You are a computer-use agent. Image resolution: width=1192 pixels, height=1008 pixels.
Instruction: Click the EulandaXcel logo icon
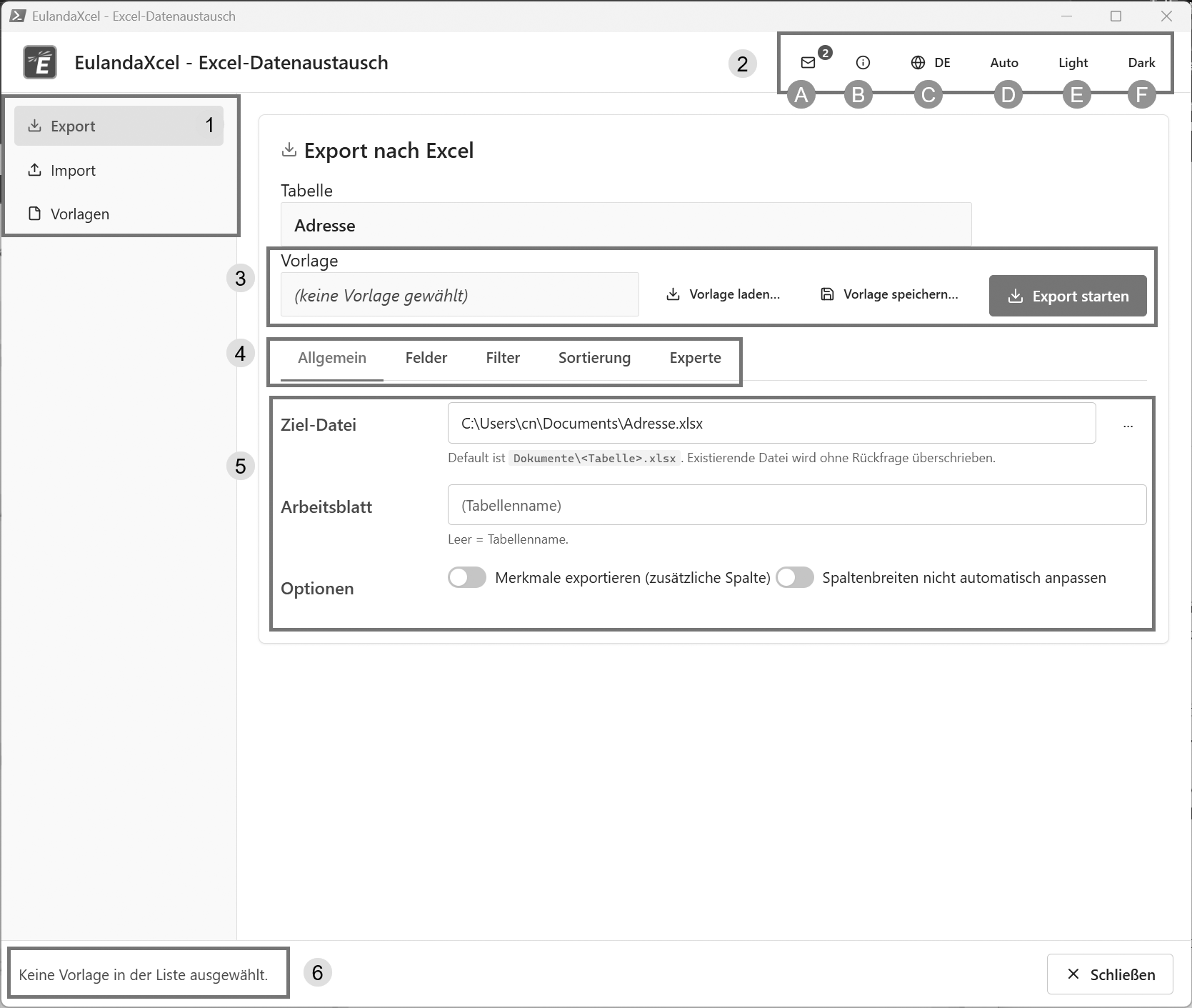[x=40, y=62]
